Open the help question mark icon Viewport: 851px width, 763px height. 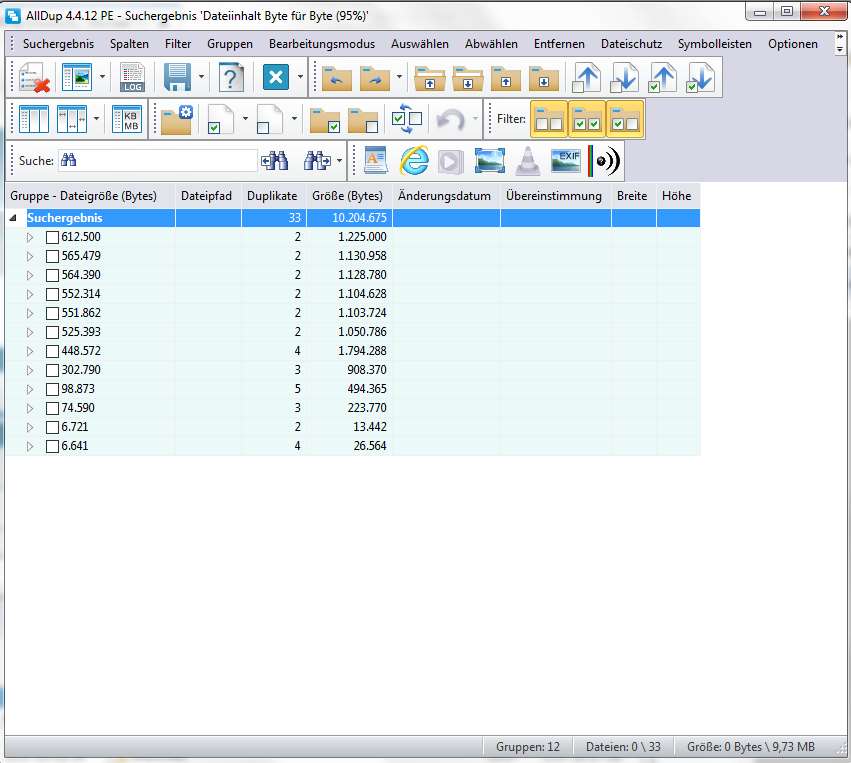pyautogui.click(x=231, y=78)
